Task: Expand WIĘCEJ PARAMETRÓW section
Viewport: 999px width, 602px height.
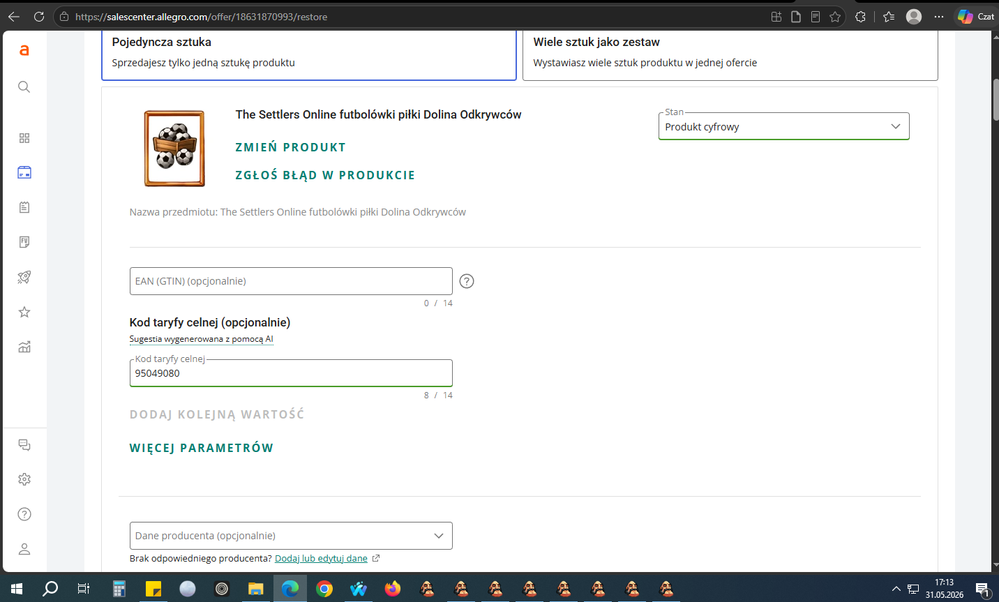Action: click(x=201, y=448)
